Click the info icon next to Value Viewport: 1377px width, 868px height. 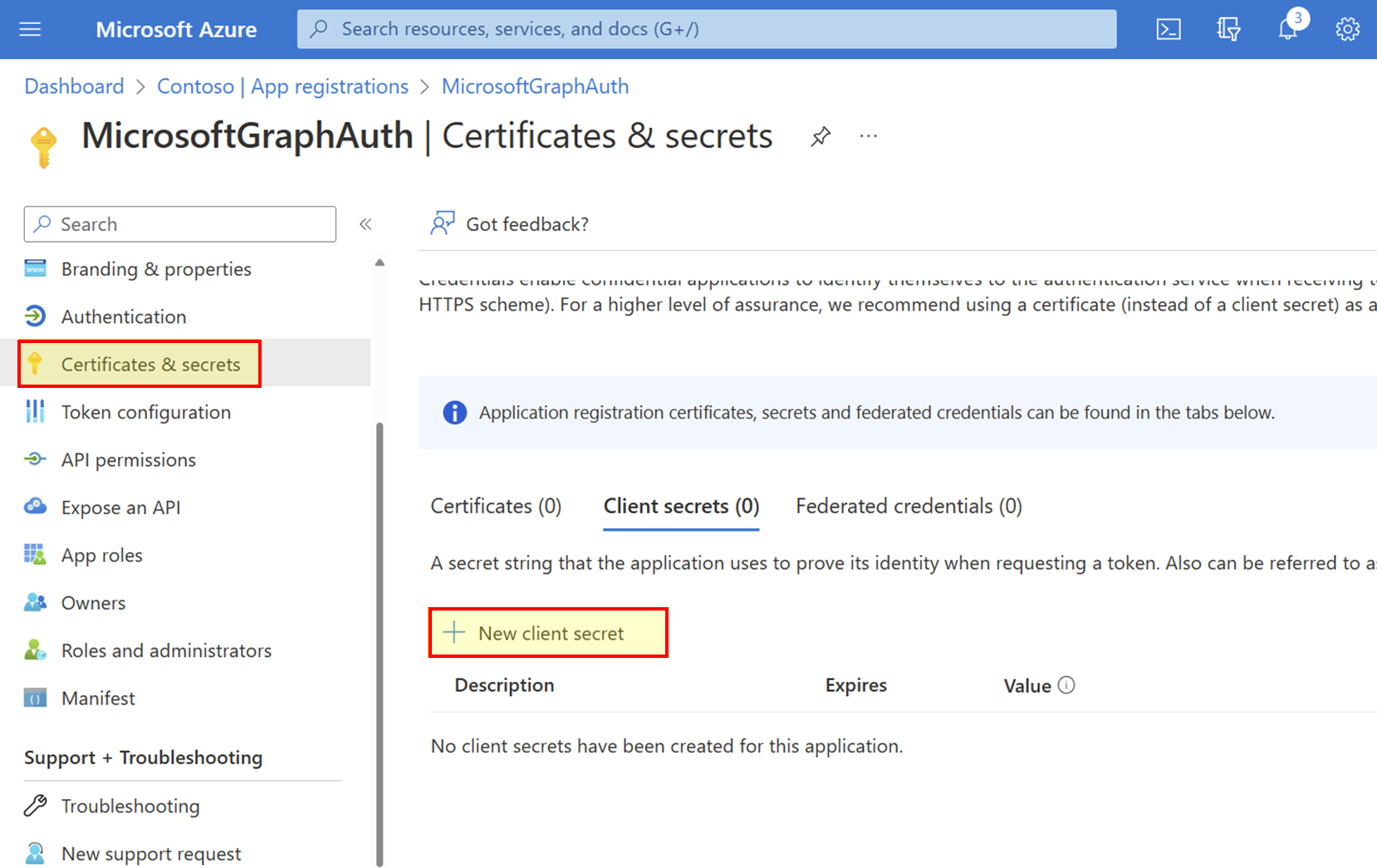point(1066,685)
